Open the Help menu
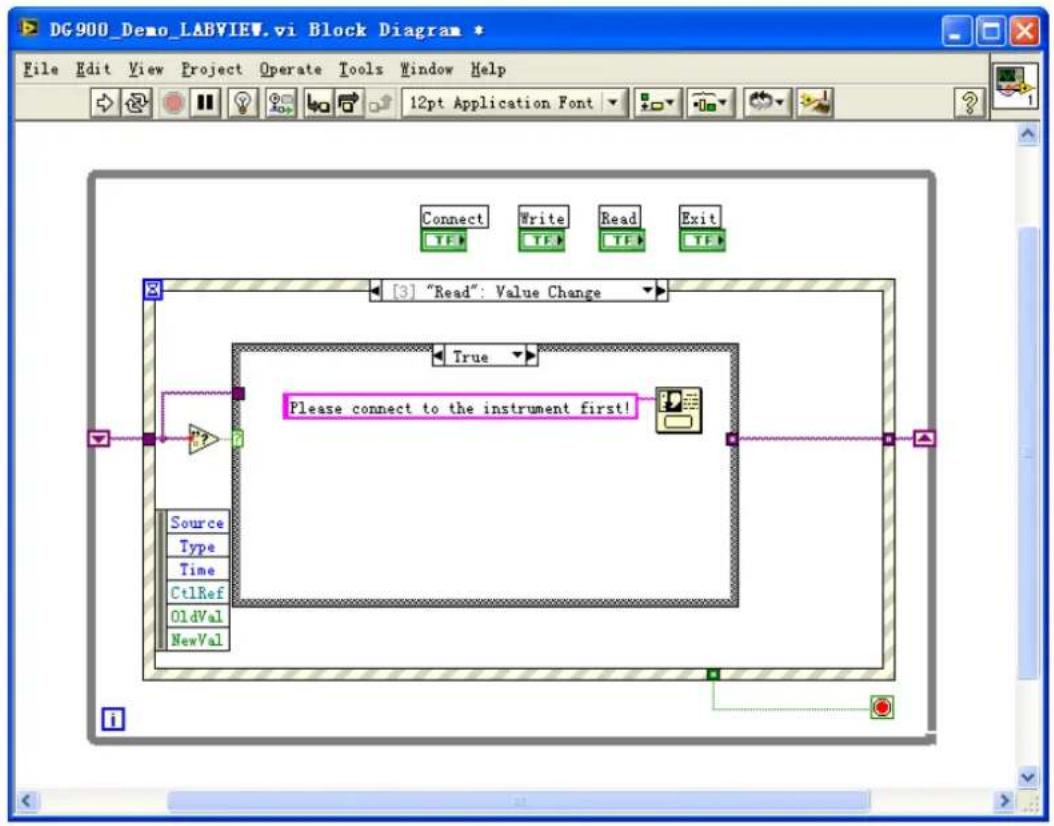 (488, 69)
